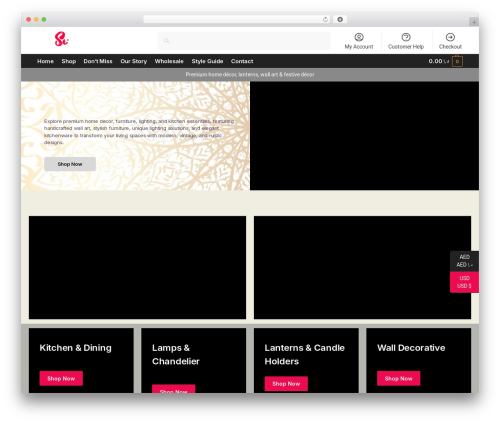
Task: Click My Account label link
Action: point(359,47)
